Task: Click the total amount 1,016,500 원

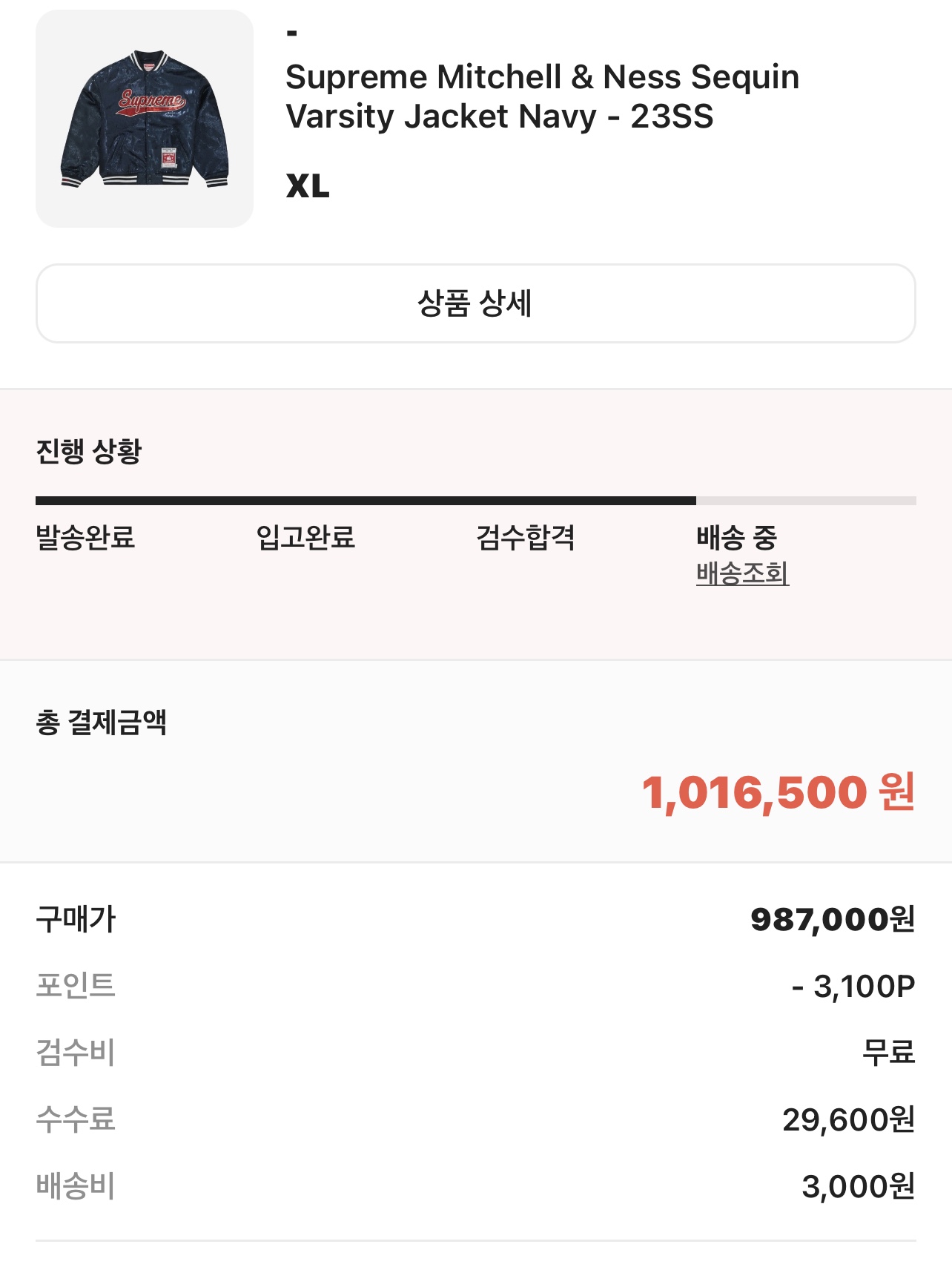Action: [779, 792]
